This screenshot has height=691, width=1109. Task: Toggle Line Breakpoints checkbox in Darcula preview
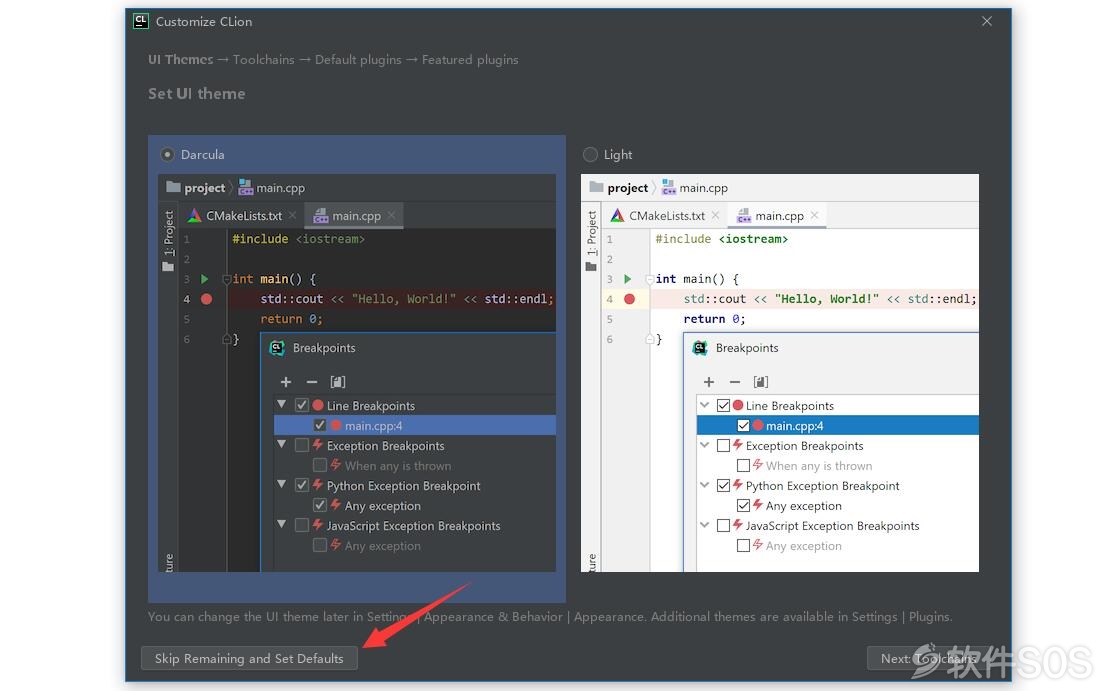tap(302, 405)
